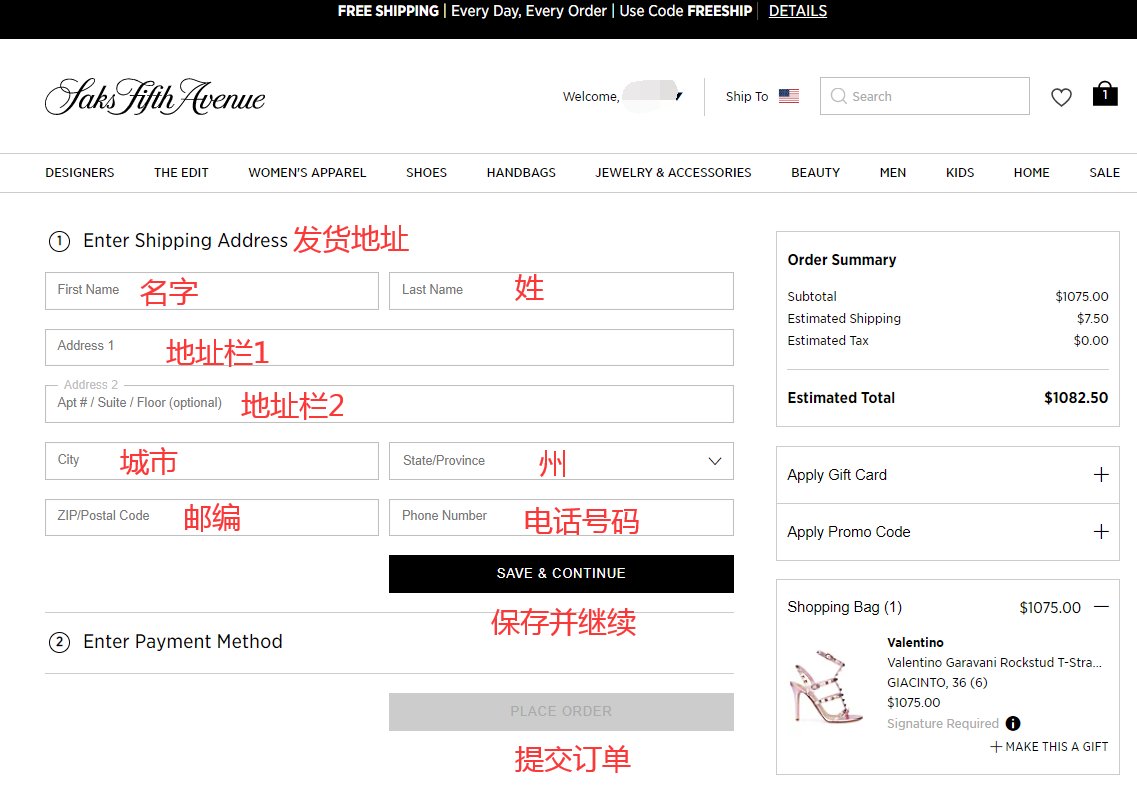This screenshot has width=1137, height=801.
Task: Focus the Address 2 apartment field
Action: [389, 404]
